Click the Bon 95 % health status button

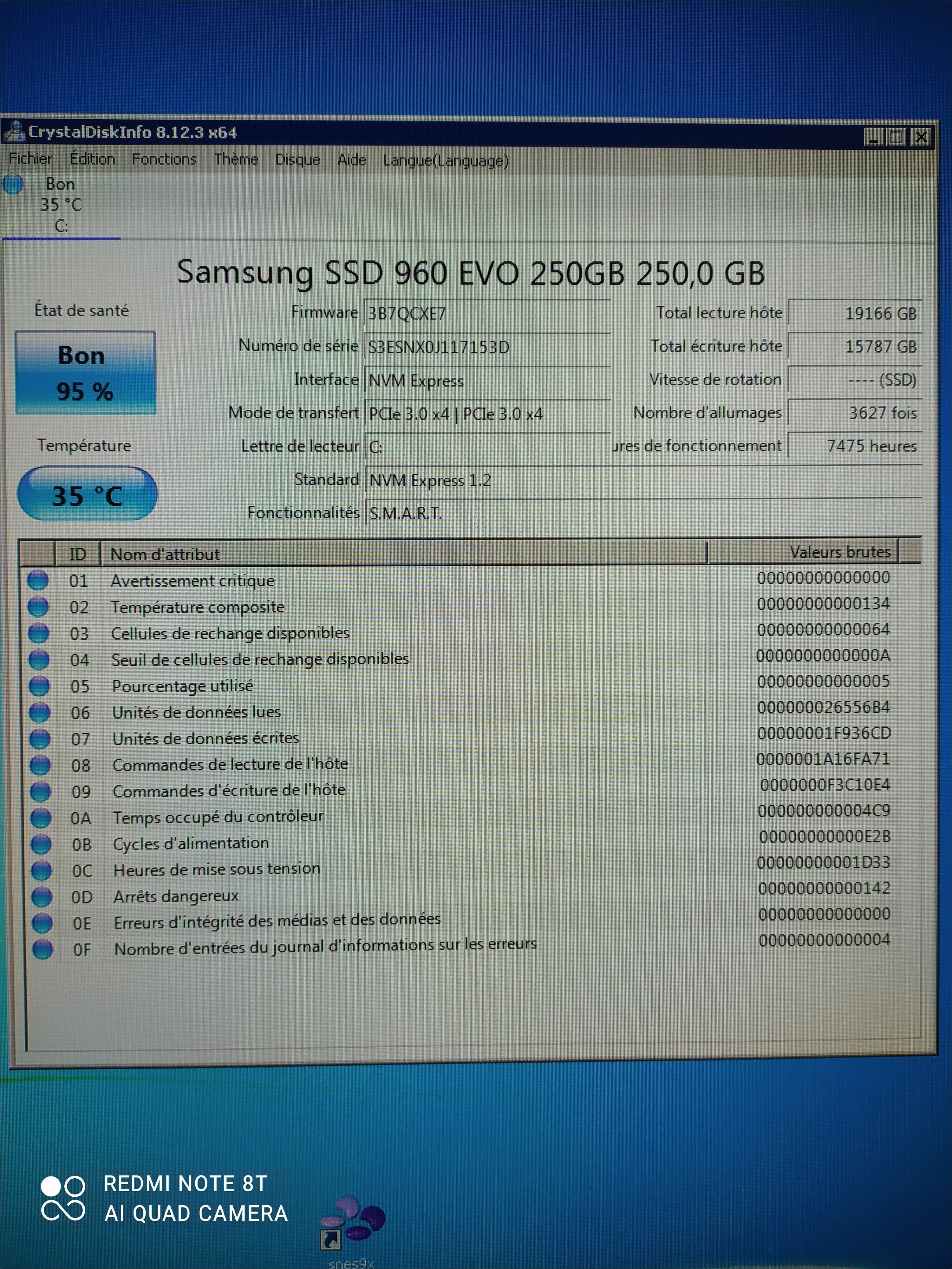85,373
